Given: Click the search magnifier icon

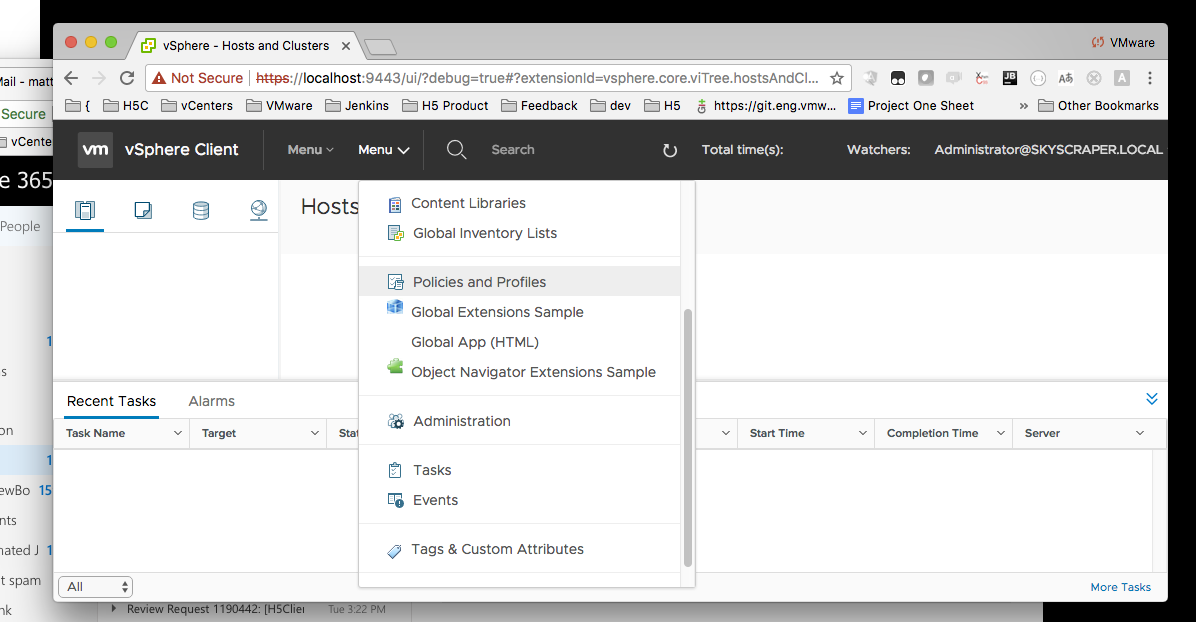Looking at the screenshot, I should [456, 150].
